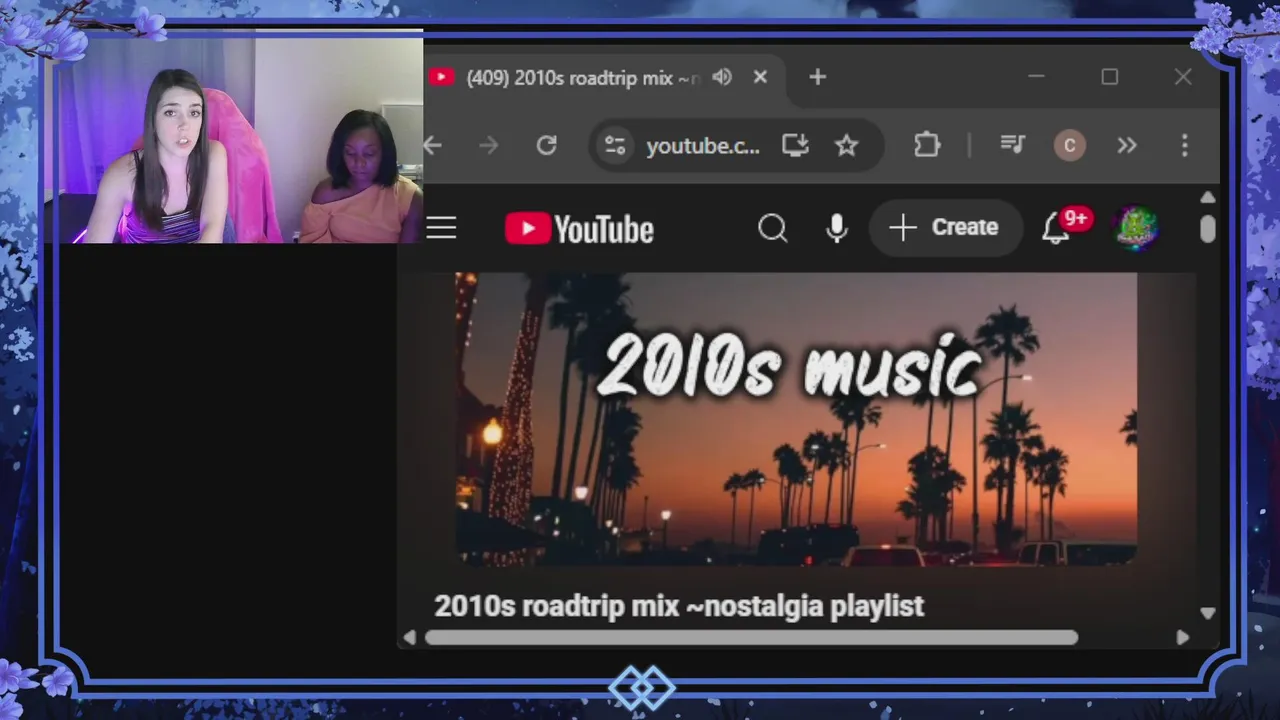
Task: Open the browser extensions puzzle icon
Action: coord(927,146)
